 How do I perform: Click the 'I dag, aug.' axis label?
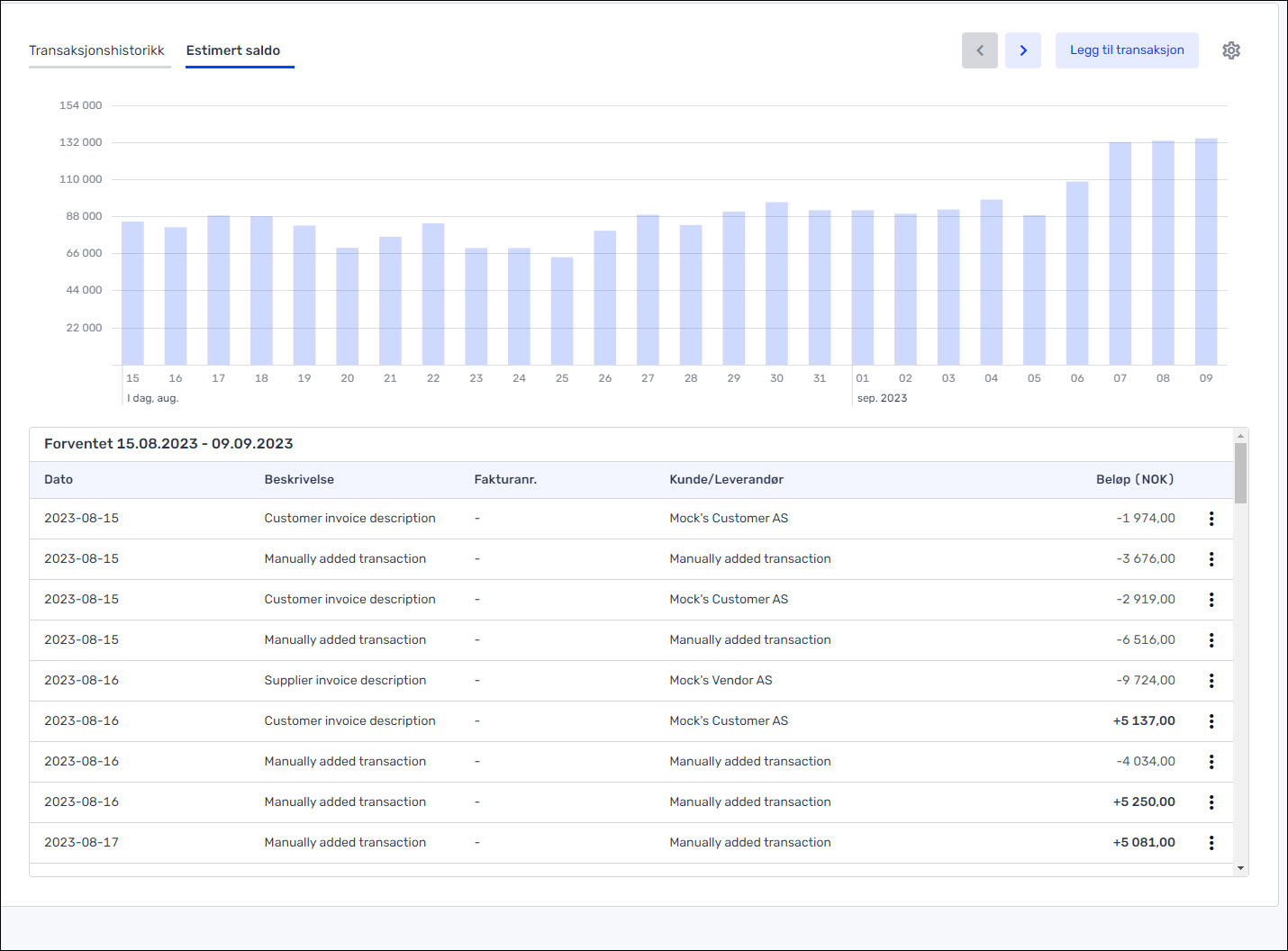click(152, 398)
